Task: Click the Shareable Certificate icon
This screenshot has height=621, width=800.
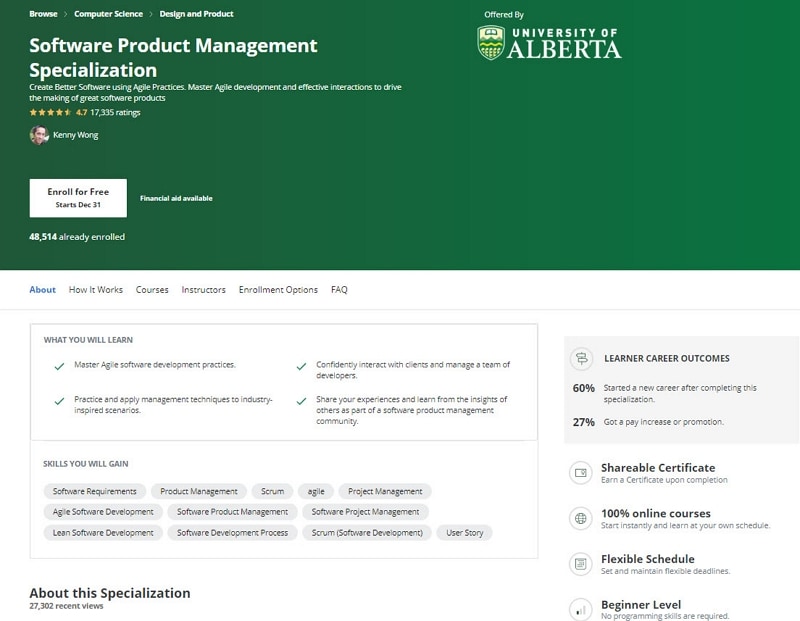Action: [581, 473]
